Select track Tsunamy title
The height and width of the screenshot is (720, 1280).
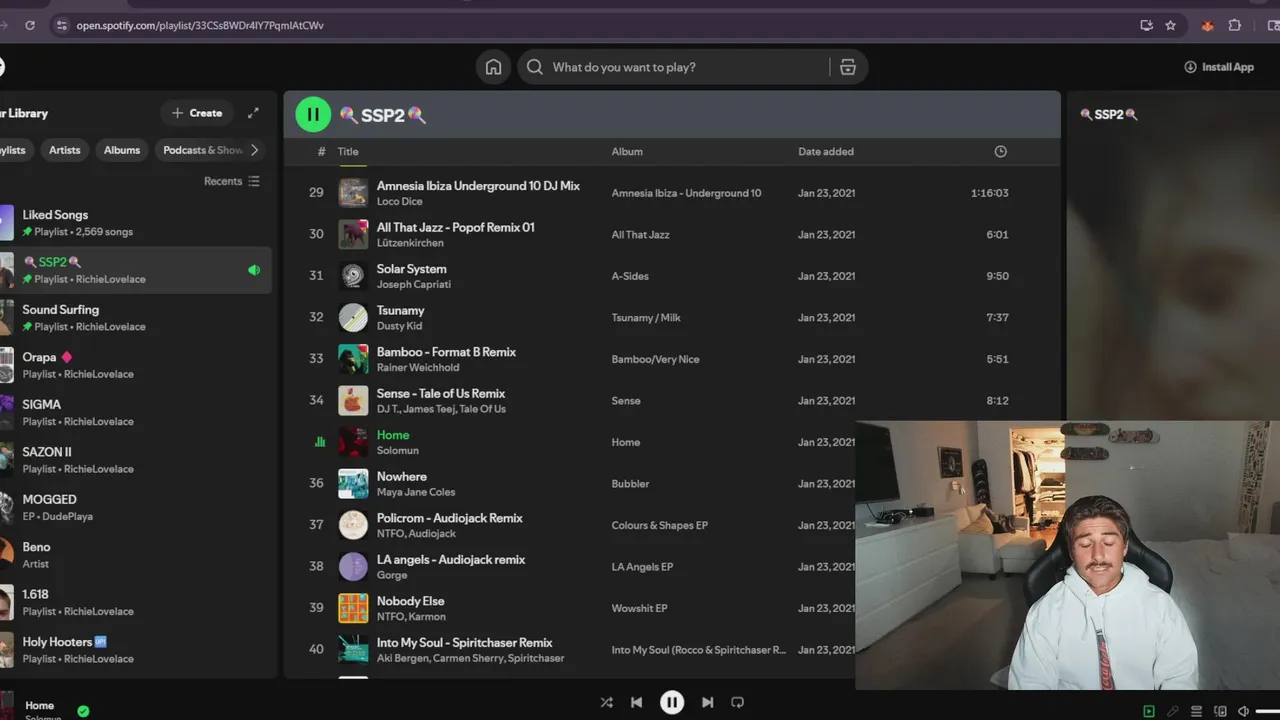[x=401, y=310]
